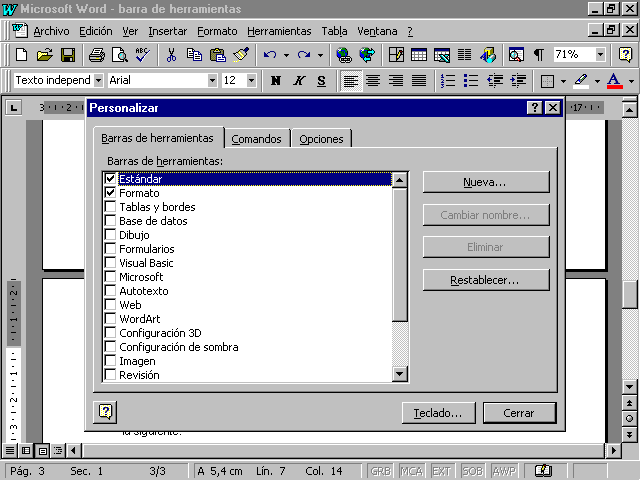Check the Dibujo toolbar checkbox
This screenshot has height=480, width=640.
[110, 234]
